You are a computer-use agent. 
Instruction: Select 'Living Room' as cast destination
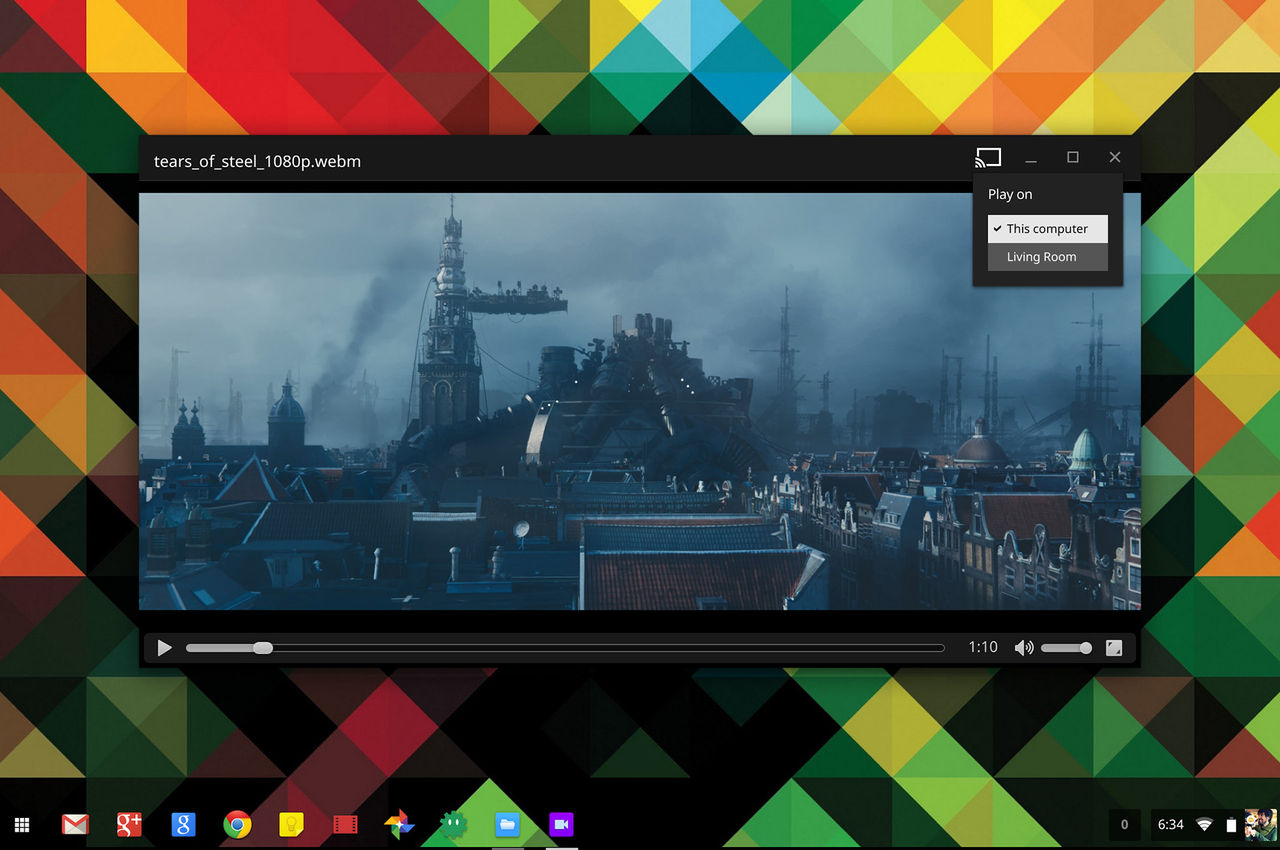[1043, 256]
